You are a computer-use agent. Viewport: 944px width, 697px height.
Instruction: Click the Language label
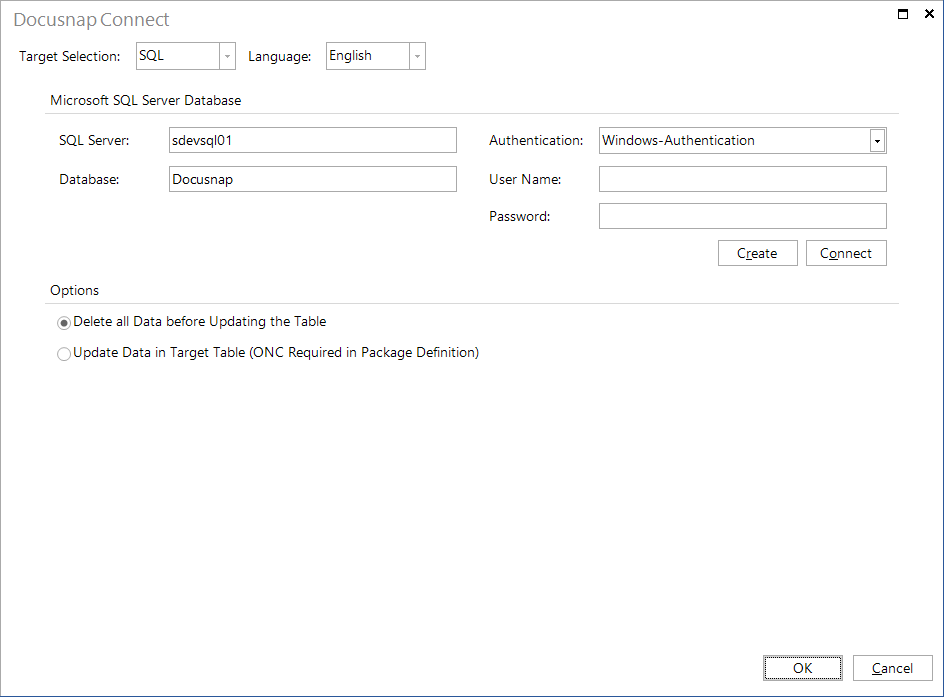tap(279, 57)
